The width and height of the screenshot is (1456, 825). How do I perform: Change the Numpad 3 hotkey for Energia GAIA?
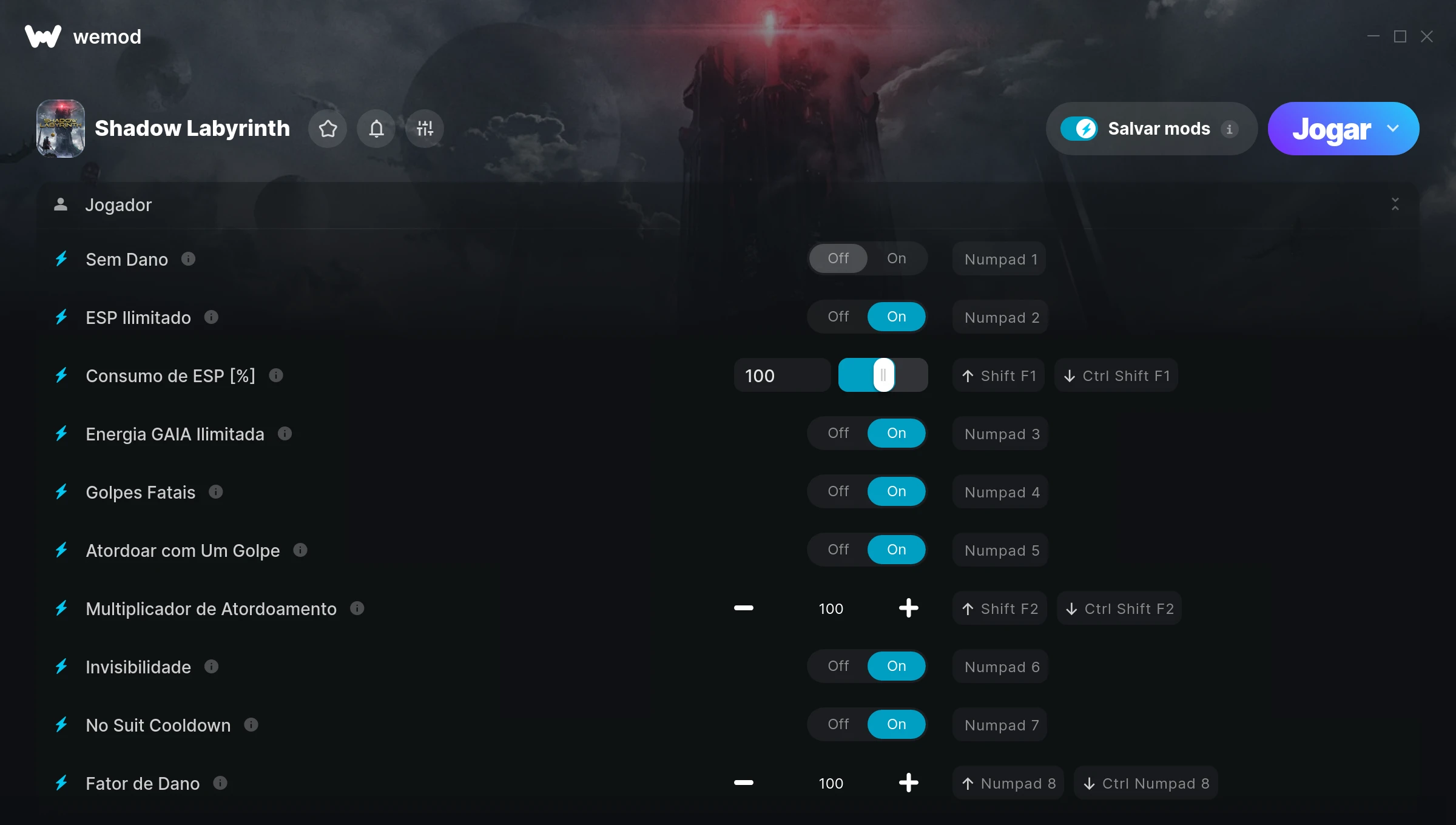pos(1001,434)
